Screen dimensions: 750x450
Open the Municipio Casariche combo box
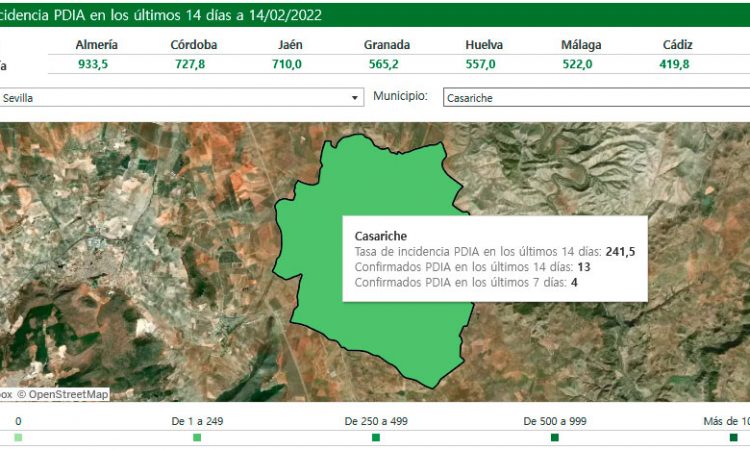click(595, 98)
